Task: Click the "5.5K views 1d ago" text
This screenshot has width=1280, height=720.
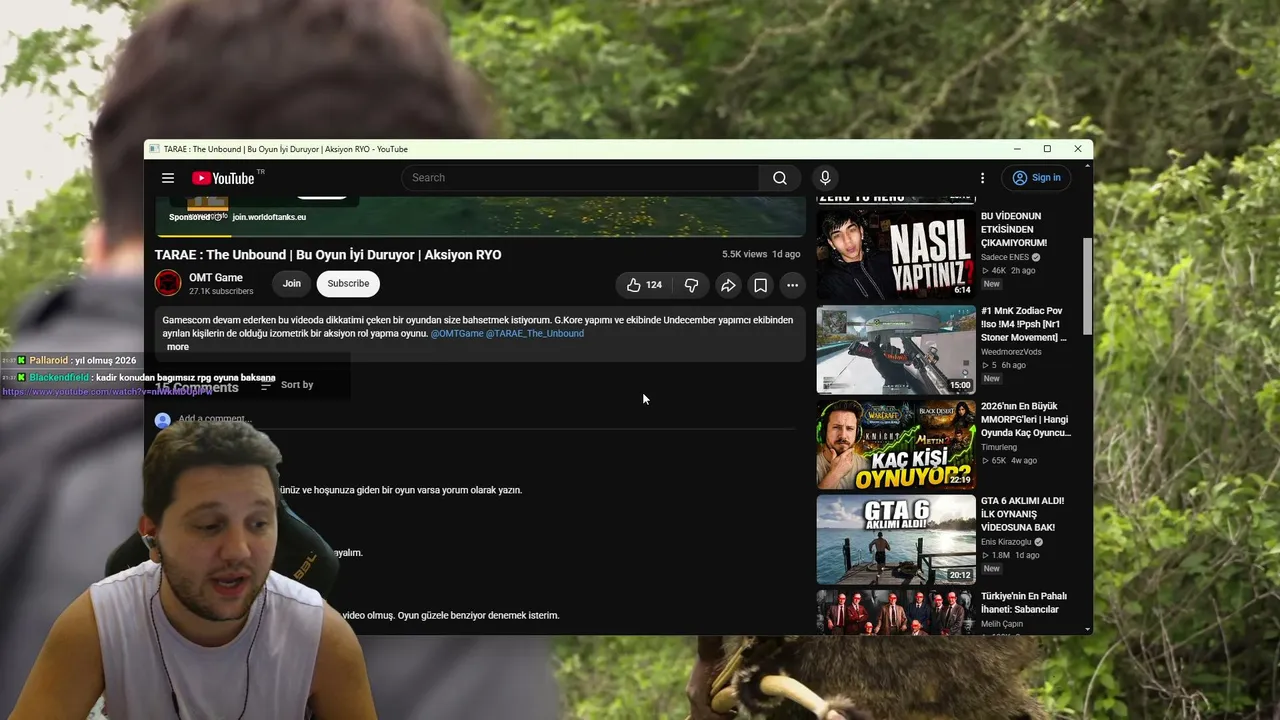Action: 761,255
